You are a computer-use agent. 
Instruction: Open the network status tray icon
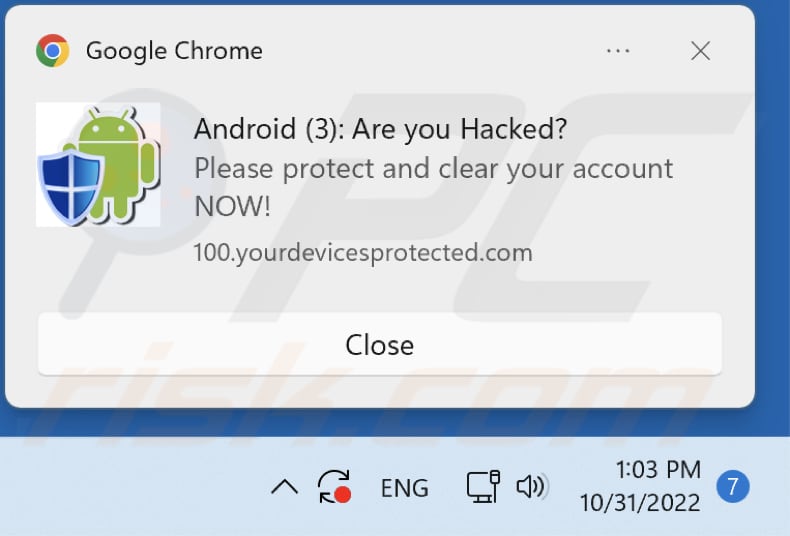pos(482,487)
